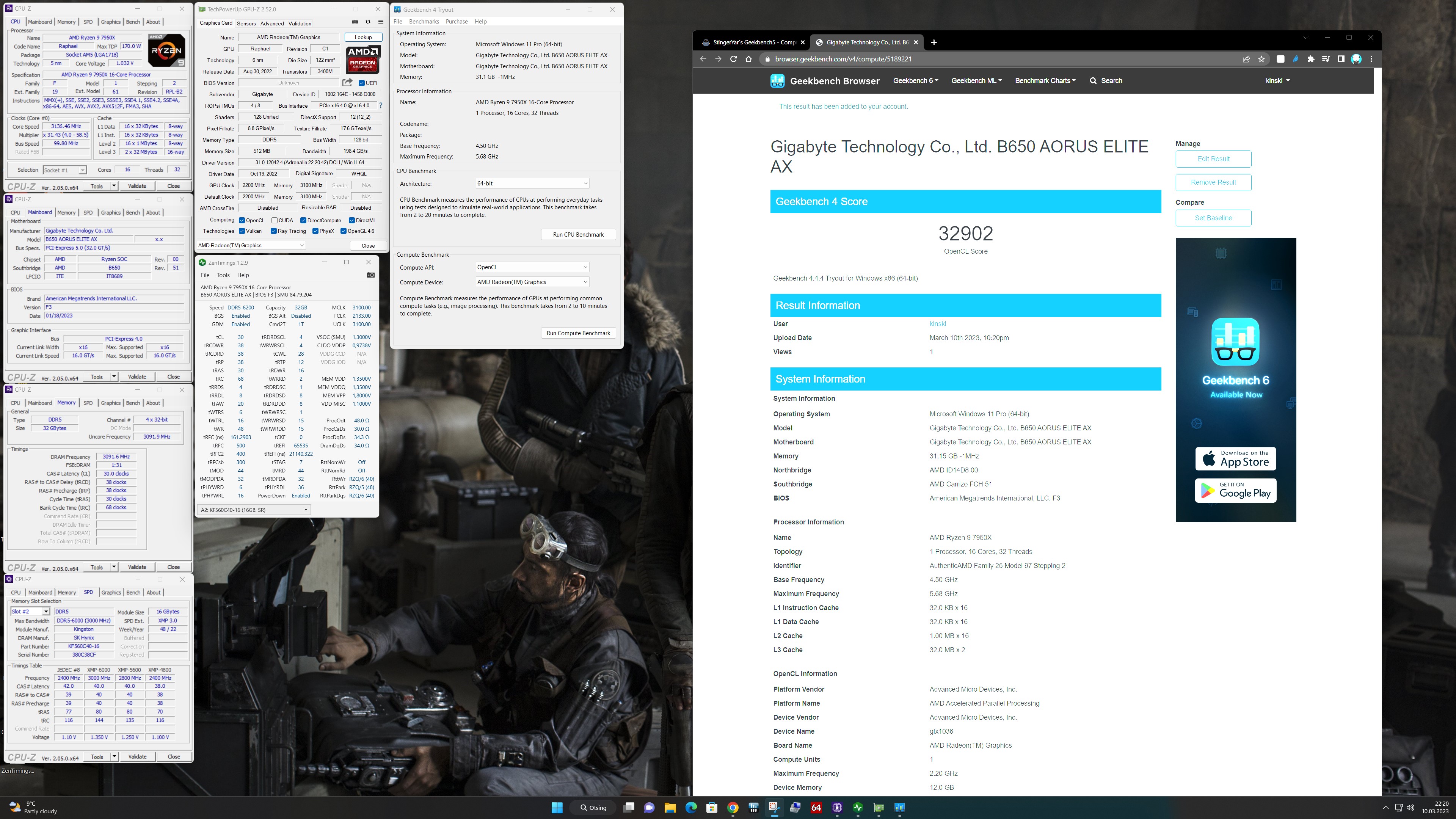Open Microsoft Store from the taskbar
The height and width of the screenshot is (819, 1456).
click(x=712, y=808)
